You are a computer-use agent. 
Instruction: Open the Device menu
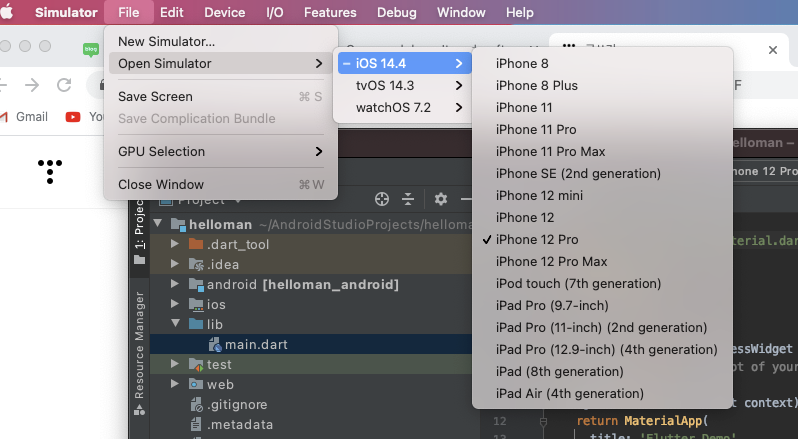point(224,12)
